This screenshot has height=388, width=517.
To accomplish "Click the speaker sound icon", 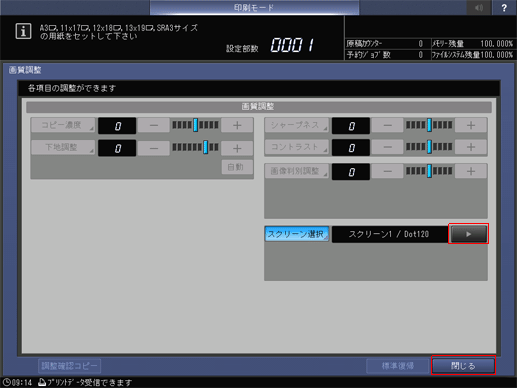I will [x=479, y=7].
